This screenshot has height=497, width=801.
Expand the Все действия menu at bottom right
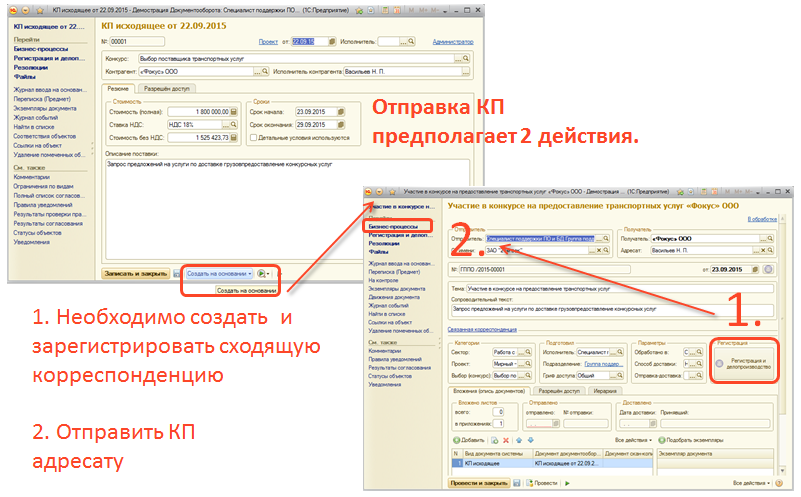coord(750,482)
